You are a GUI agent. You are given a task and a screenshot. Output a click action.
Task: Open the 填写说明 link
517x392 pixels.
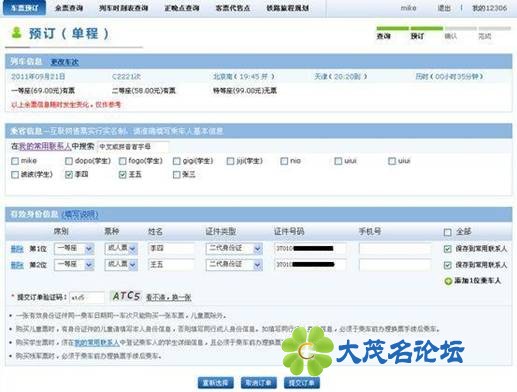tap(80, 214)
